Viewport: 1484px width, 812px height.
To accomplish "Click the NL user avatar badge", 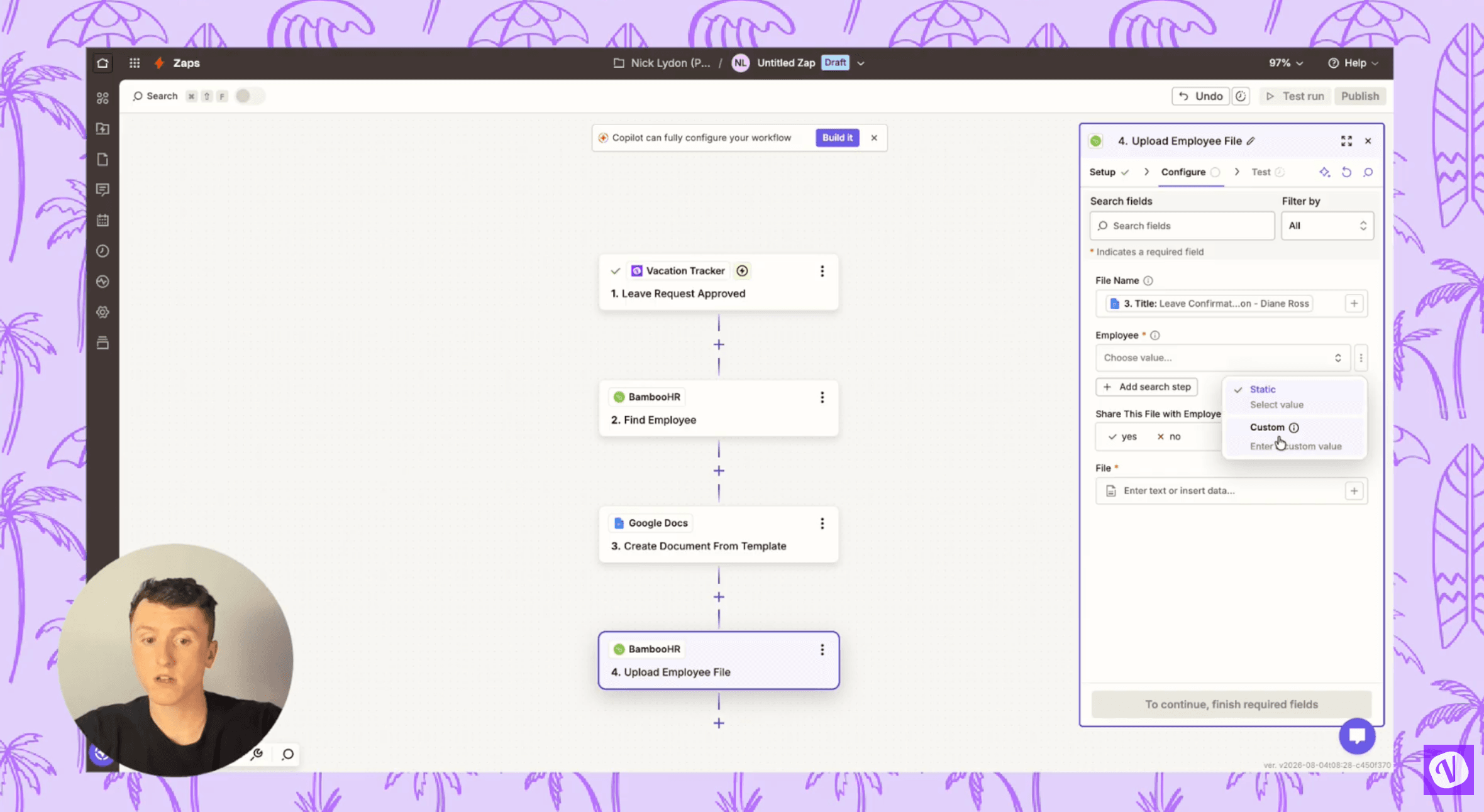I will (x=740, y=63).
